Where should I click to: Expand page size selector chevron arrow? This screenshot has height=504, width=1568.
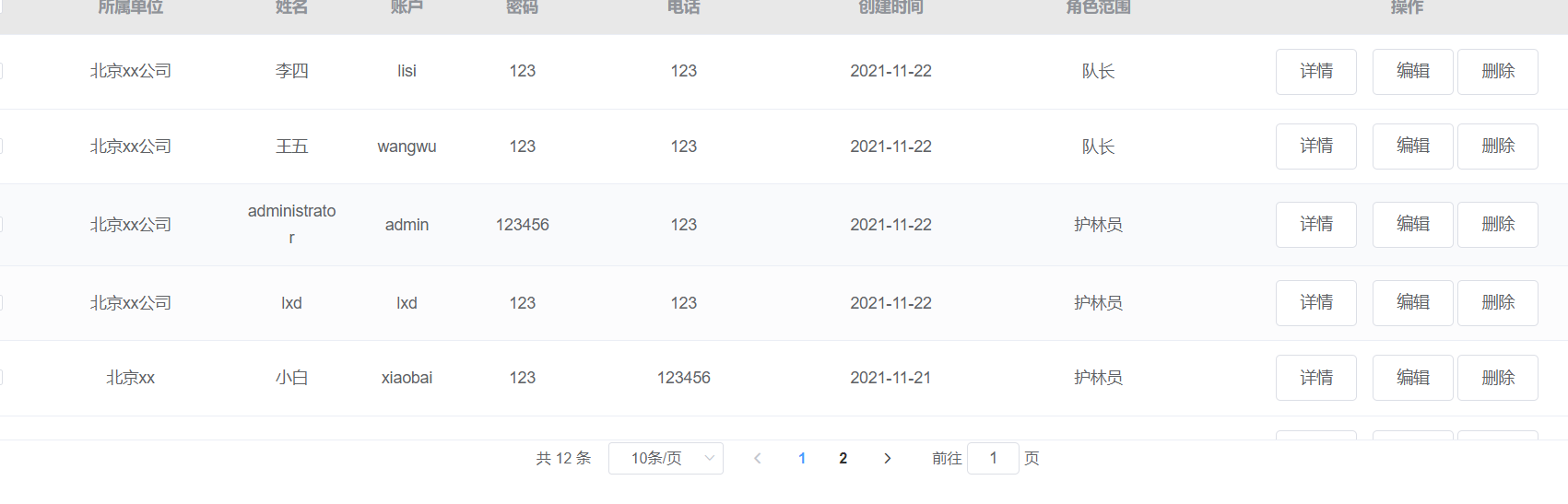point(709,458)
